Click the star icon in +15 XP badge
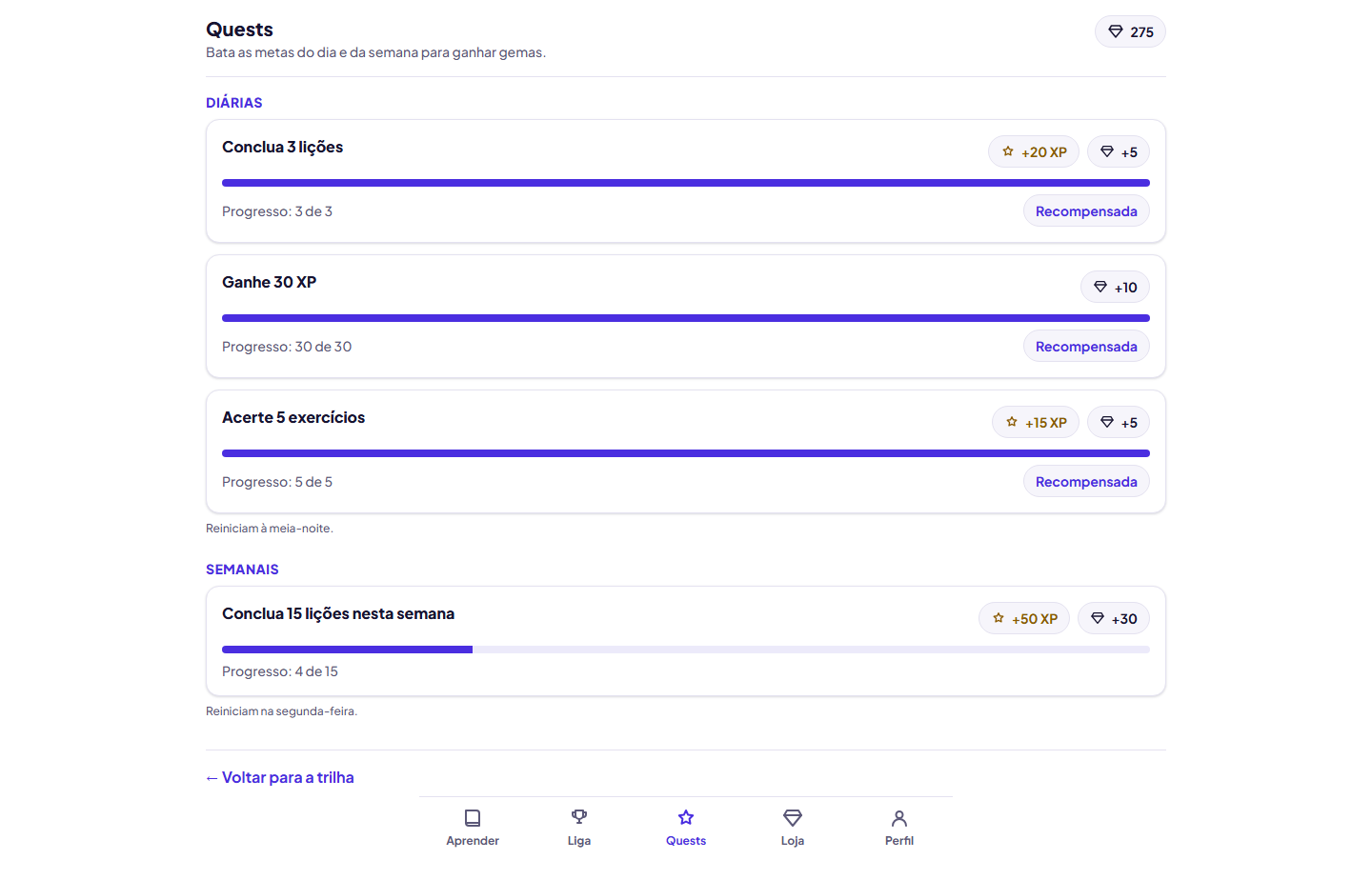1372x880 pixels. point(1012,422)
